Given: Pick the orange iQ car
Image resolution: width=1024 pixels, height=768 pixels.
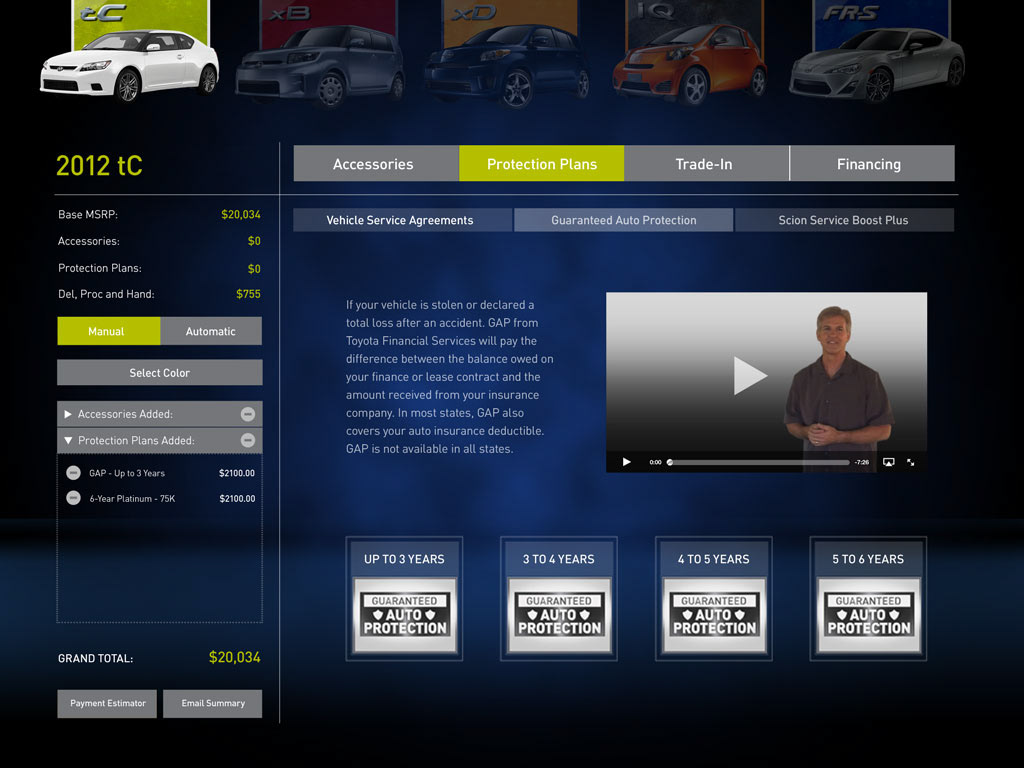Looking at the screenshot, I should point(690,64).
